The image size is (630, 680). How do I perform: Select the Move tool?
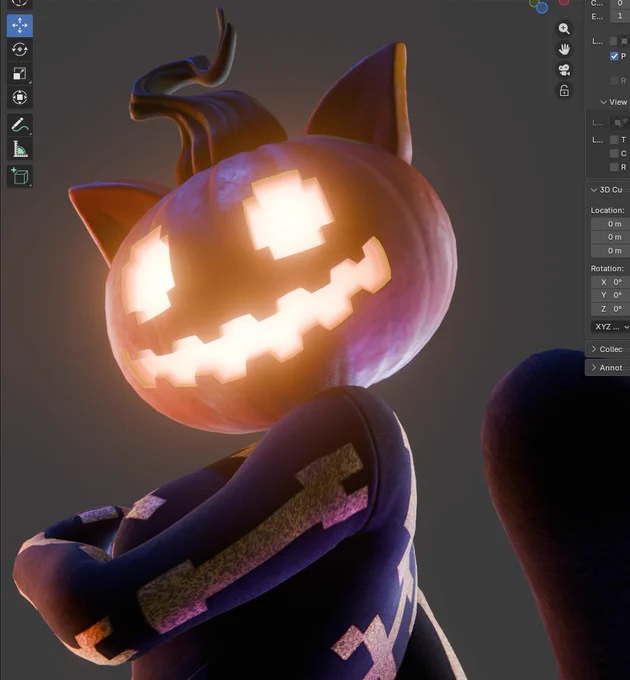coord(20,26)
